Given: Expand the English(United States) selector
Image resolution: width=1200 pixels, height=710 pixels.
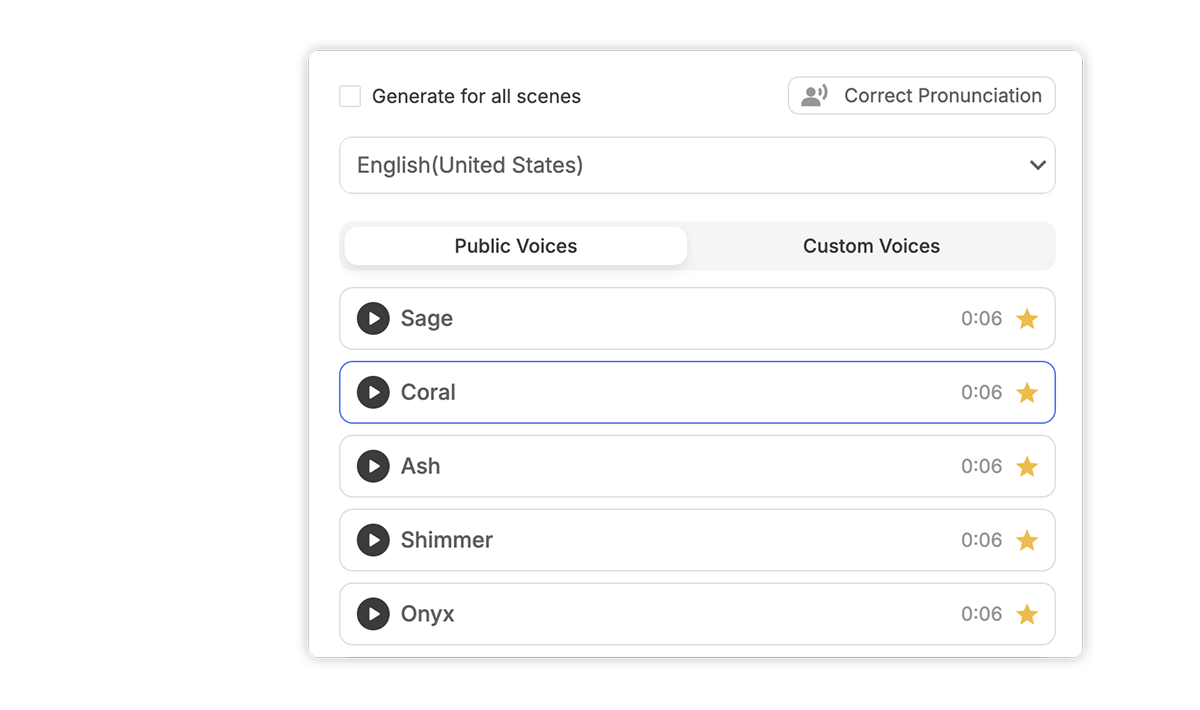Looking at the screenshot, I should pyautogui.click(x=697, y=165).
